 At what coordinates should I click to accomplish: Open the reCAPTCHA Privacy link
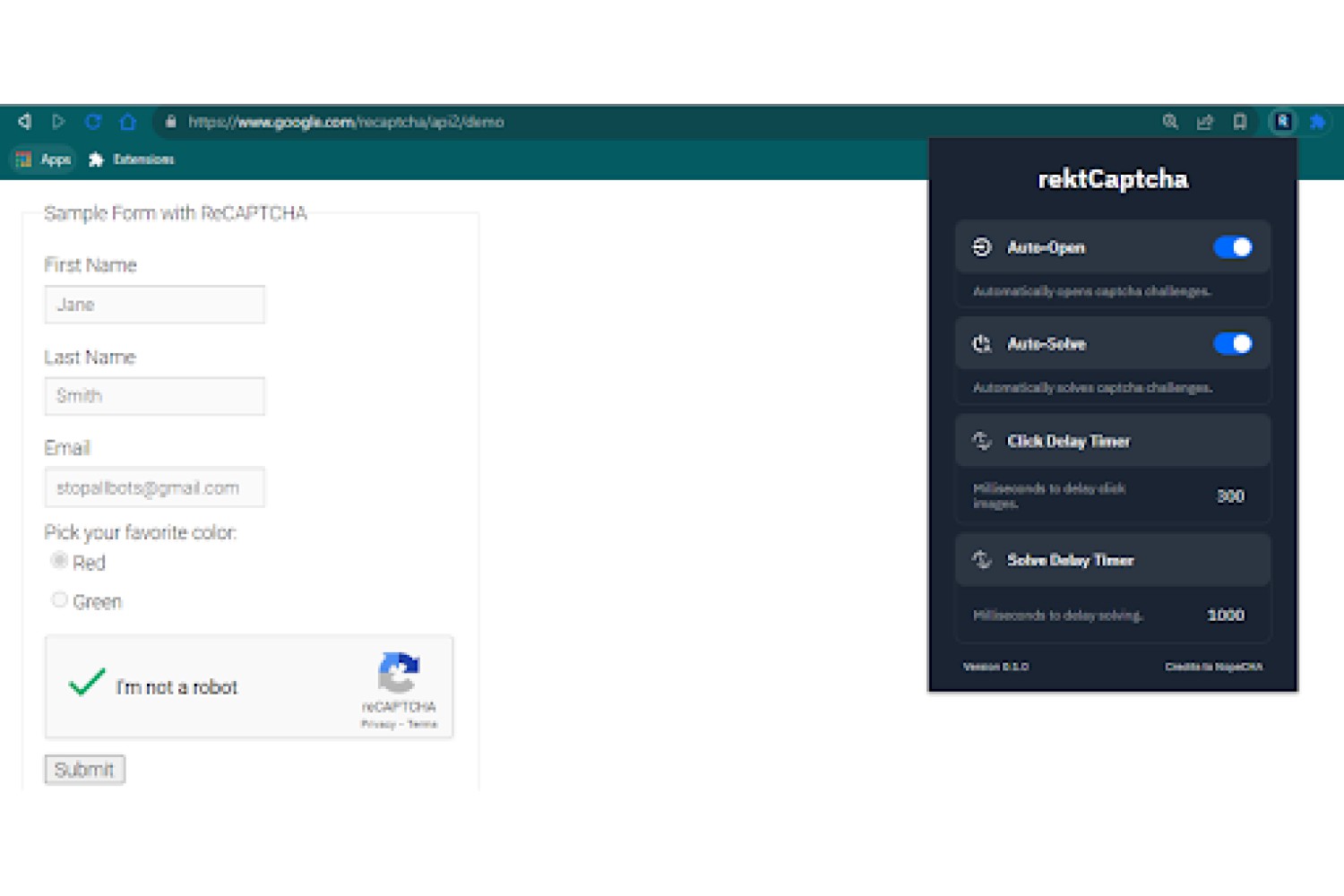coord(378,724)
